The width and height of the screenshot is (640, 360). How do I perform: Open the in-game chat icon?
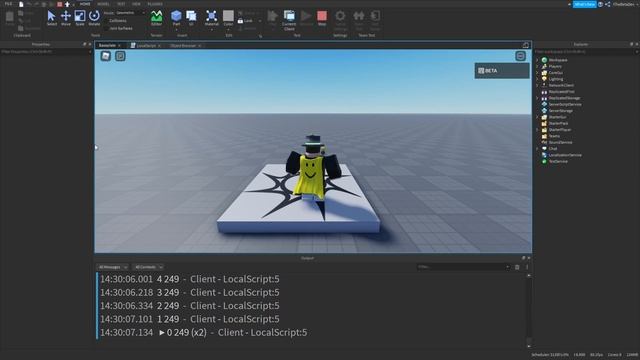coord(120,56)
